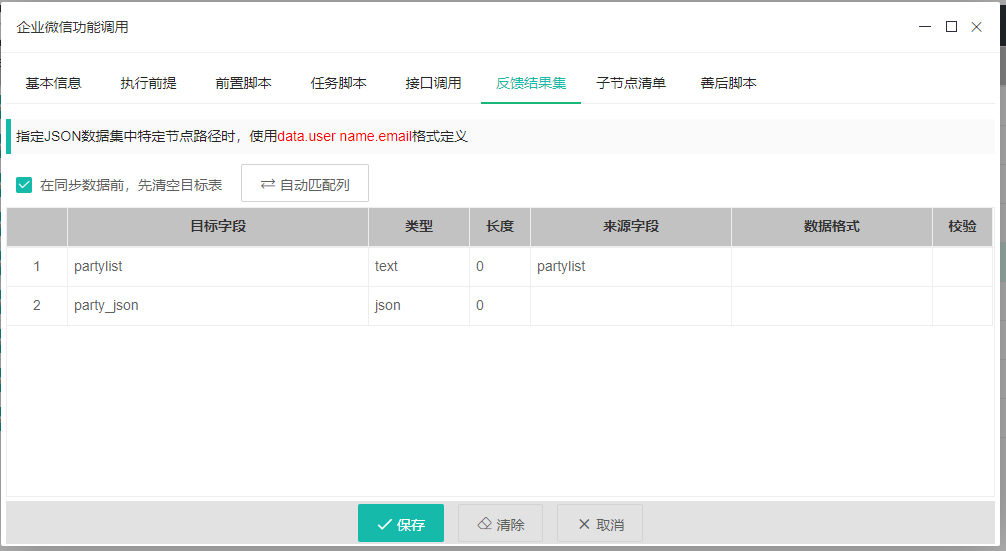Click 数据格式 cell of party_json row

point(831,306)
